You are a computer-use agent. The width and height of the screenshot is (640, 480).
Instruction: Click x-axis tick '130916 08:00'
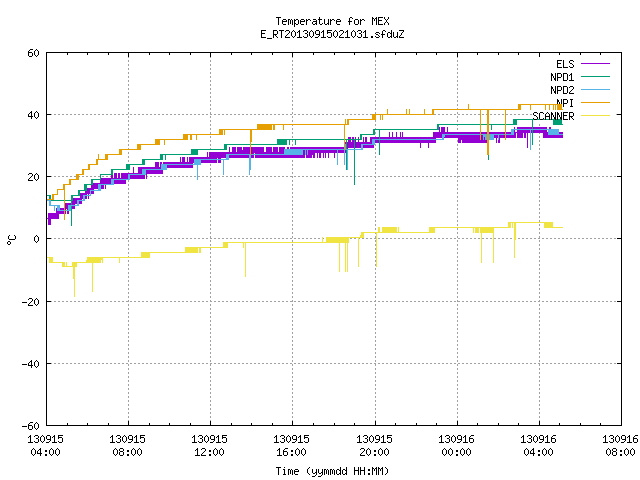[x=620, y=446]
